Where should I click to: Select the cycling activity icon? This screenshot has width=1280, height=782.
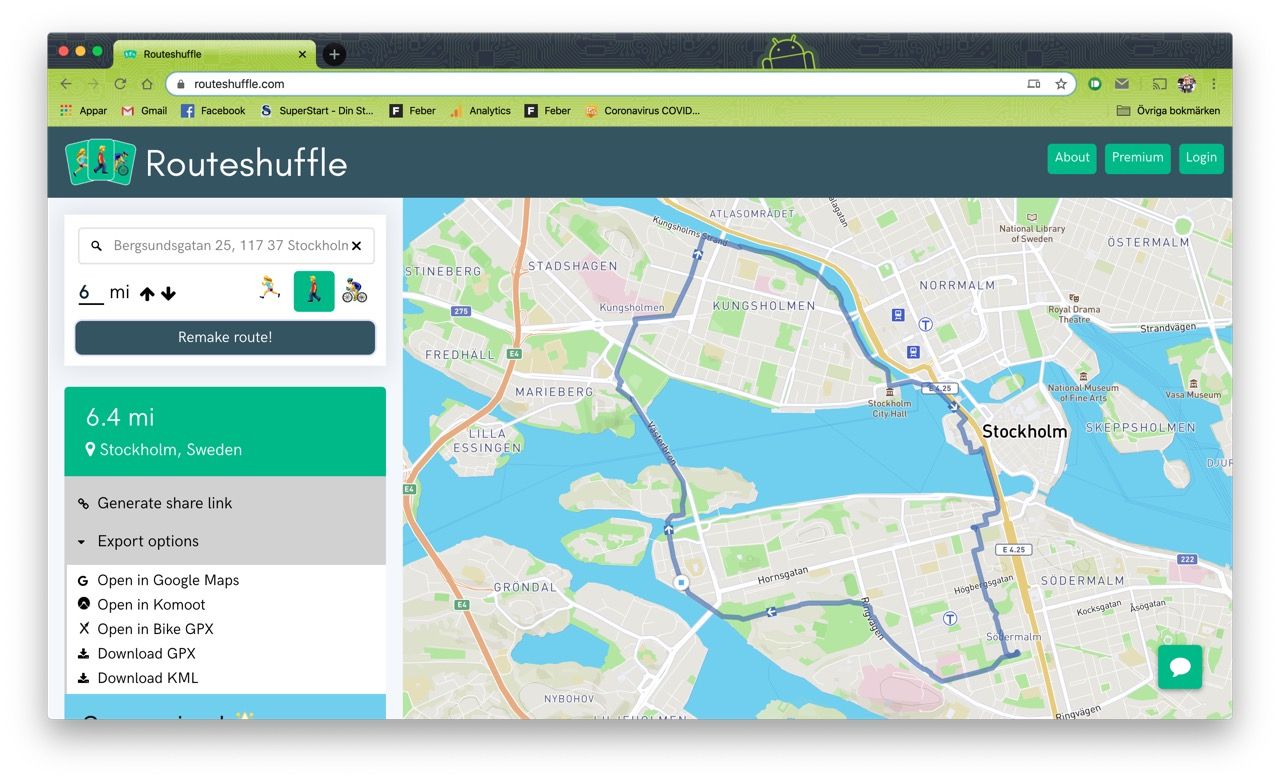355,290
